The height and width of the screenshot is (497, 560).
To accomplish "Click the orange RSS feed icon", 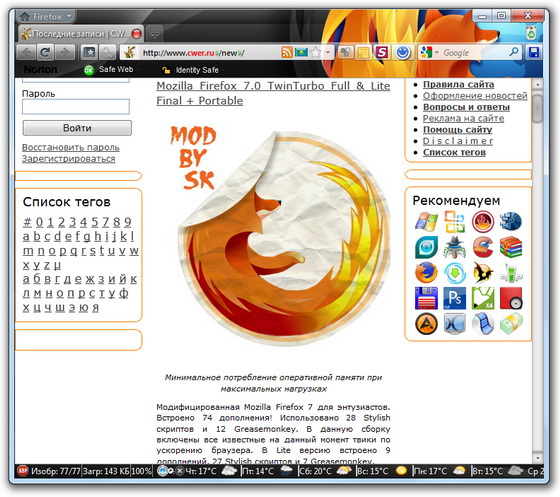I will coord(287,52).
